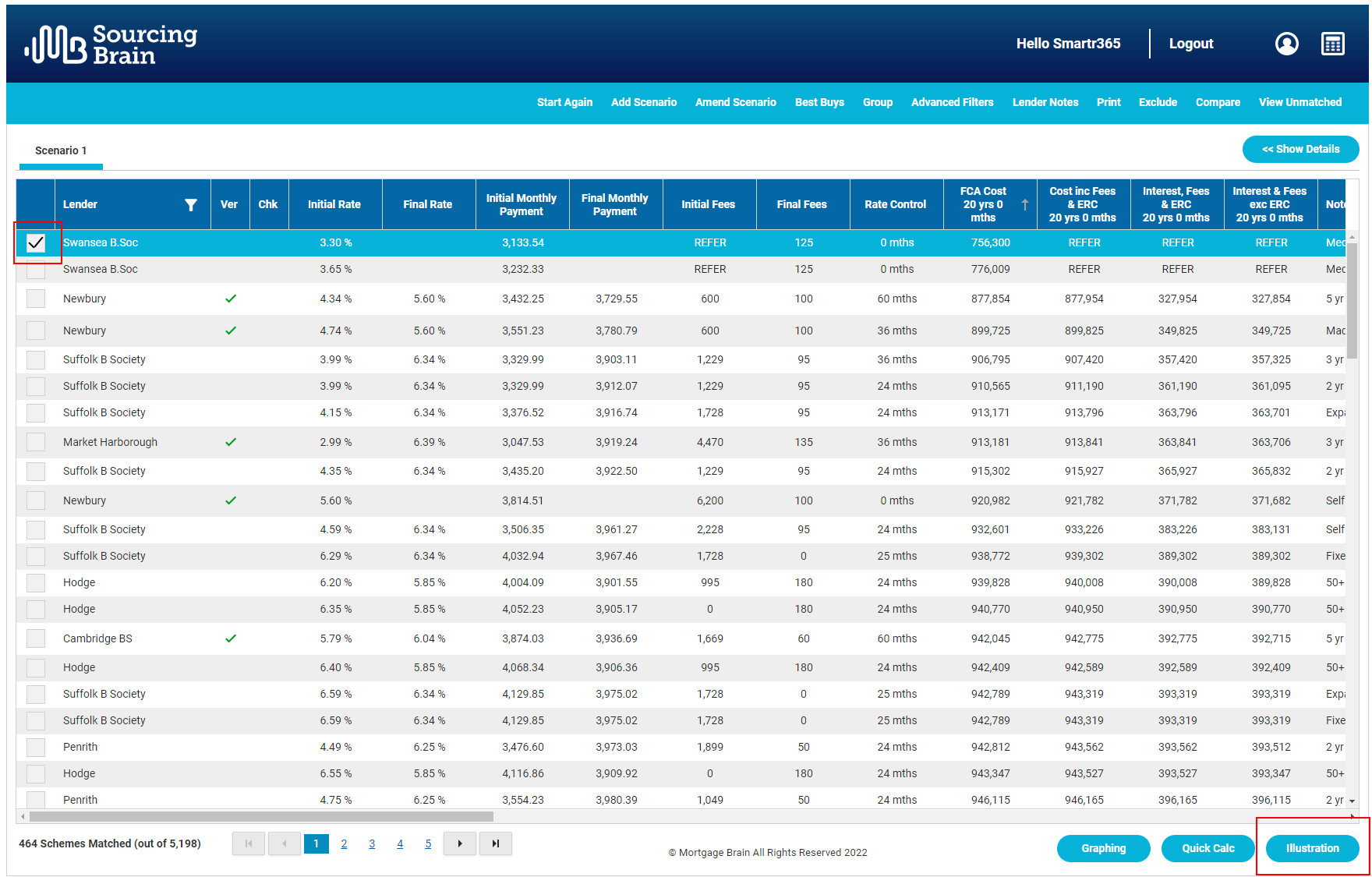Click the Show Details button
The image size is (1372, 877).
[x=1300, y=149]
